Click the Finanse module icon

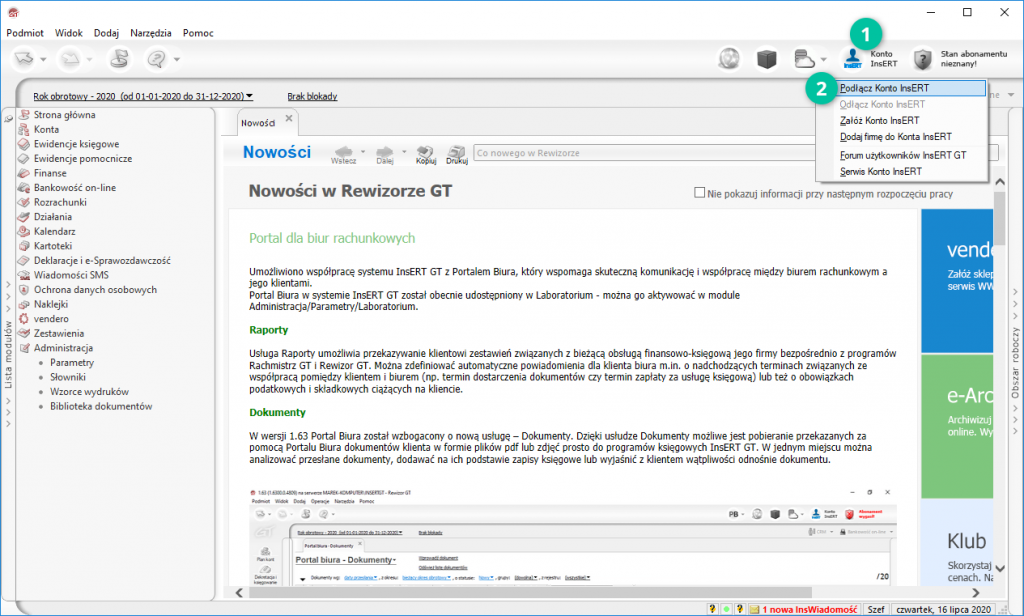pyautogui.click(x=24, y=173)
